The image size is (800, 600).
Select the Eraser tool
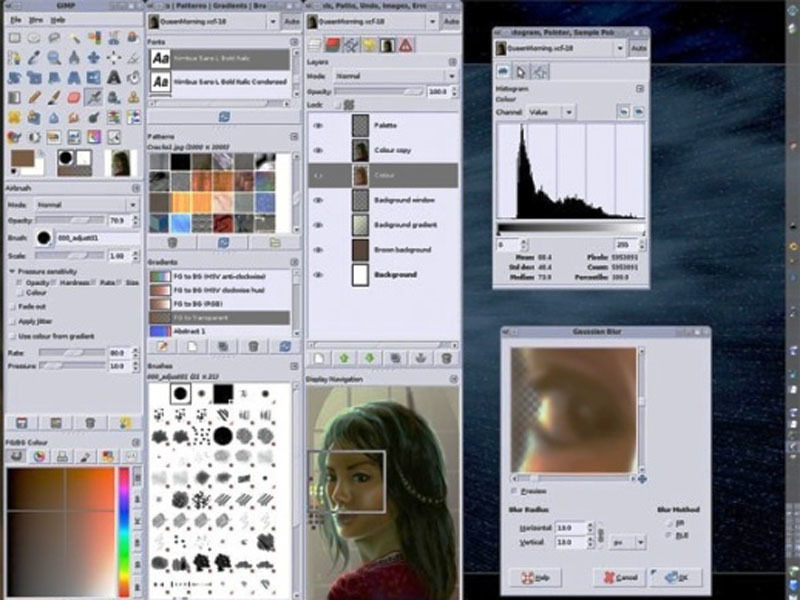click(74, 97)
